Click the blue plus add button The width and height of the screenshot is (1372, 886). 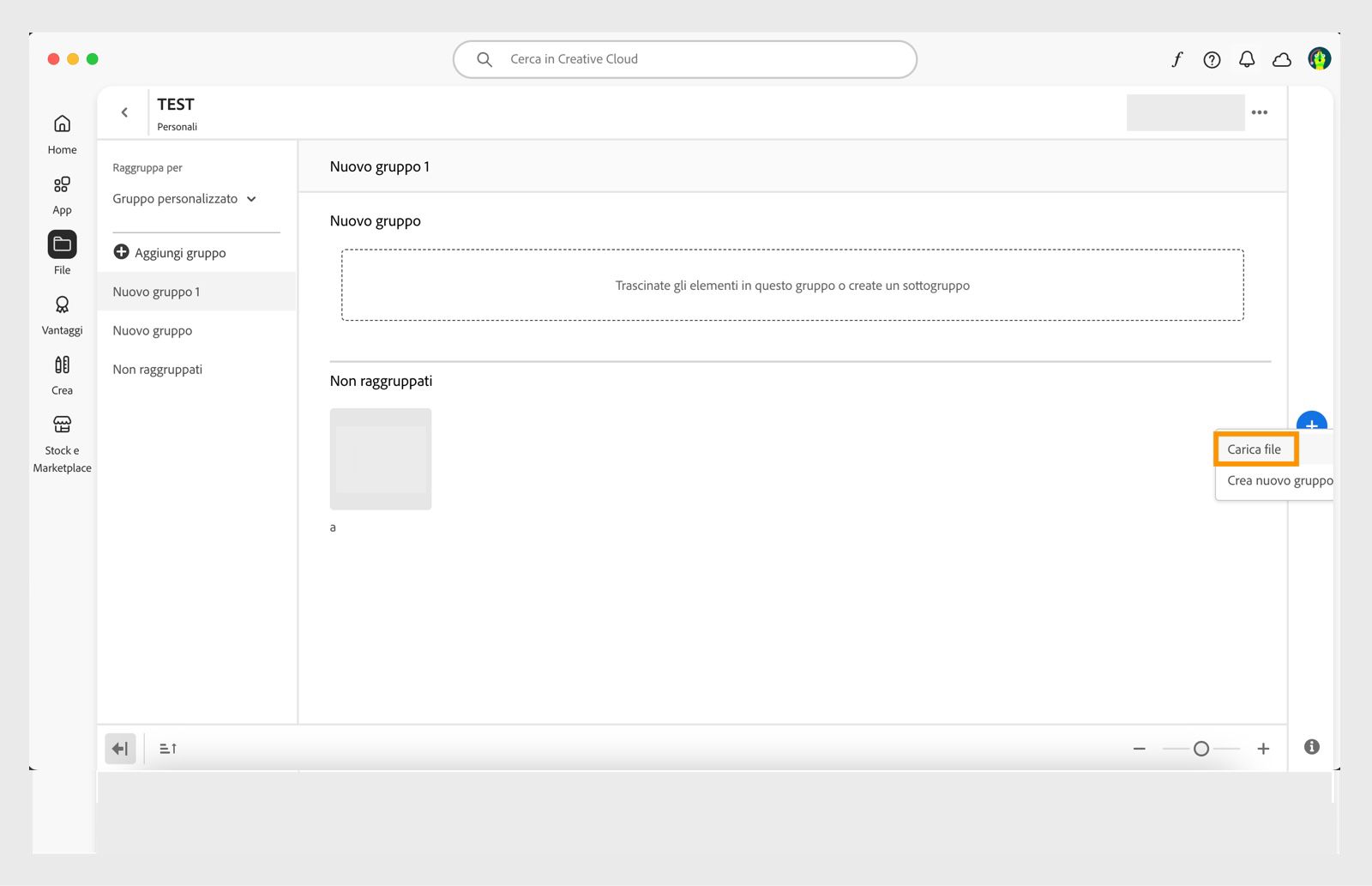click(1311, 423)
